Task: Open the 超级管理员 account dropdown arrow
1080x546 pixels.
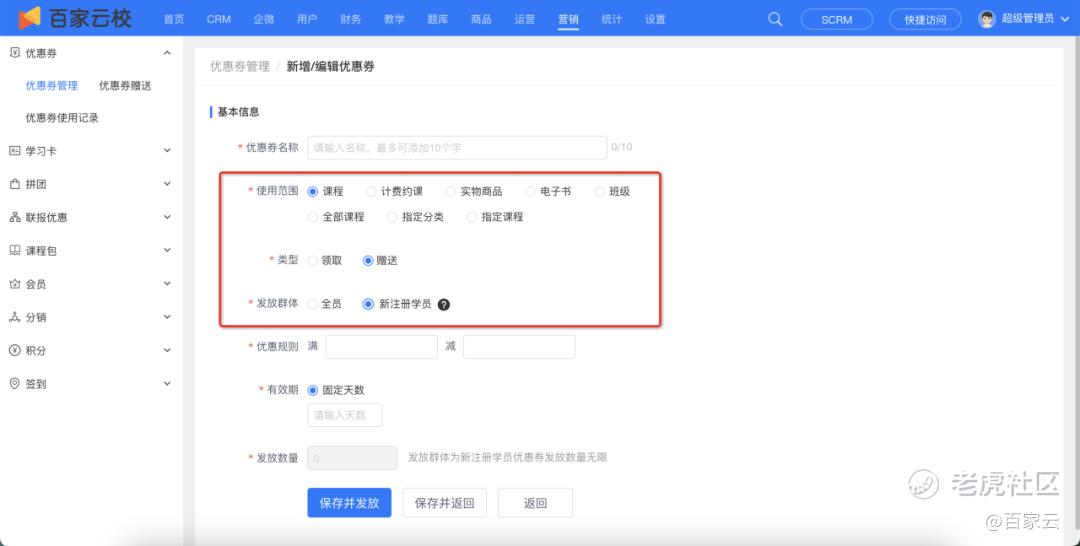Action: pyautogui.click(x=1066, y=19)
